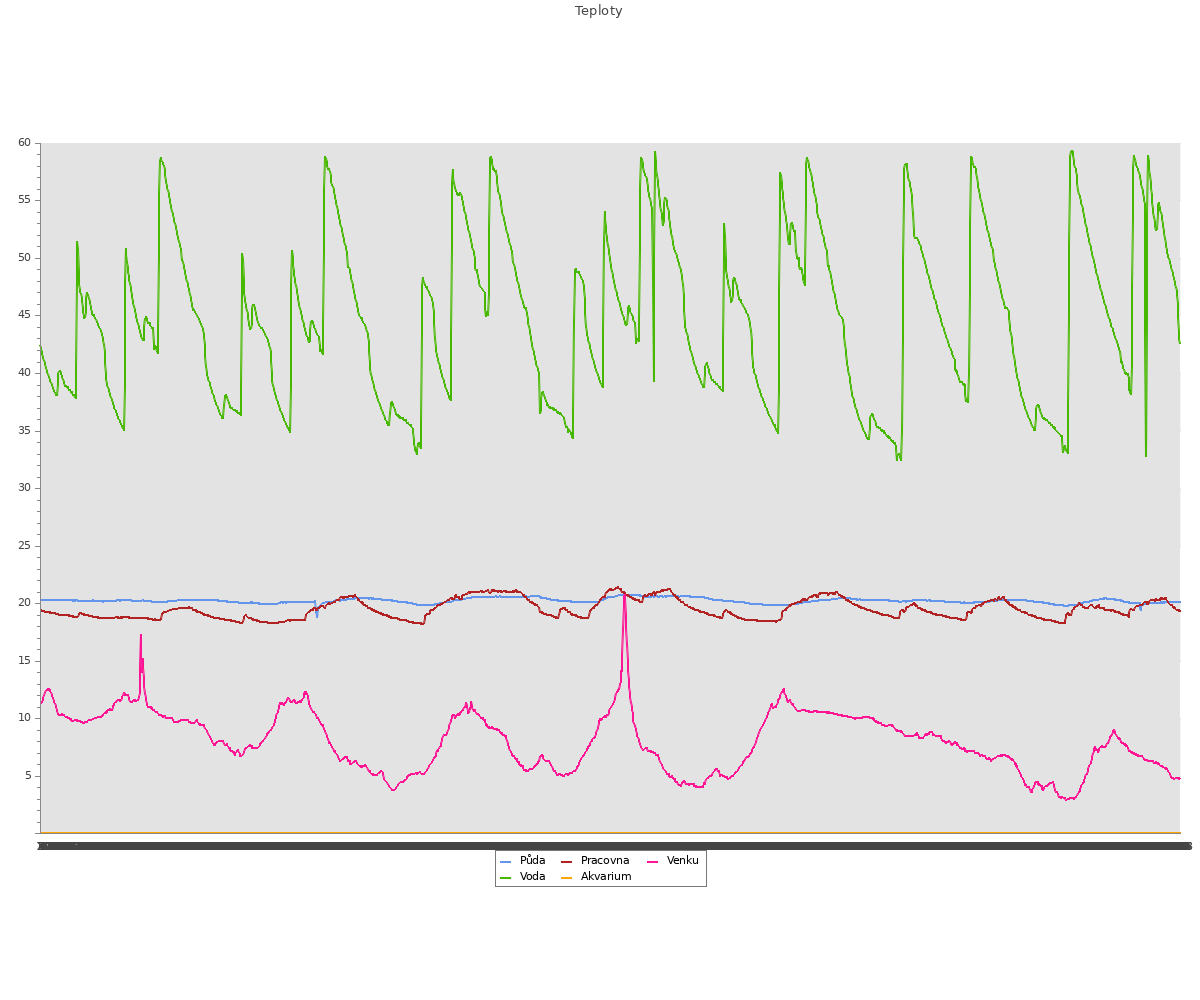The height and width of the screenshot is (1000, 1200).
Task: Toggle the Venku series in legend
Action: click(673, 860)
